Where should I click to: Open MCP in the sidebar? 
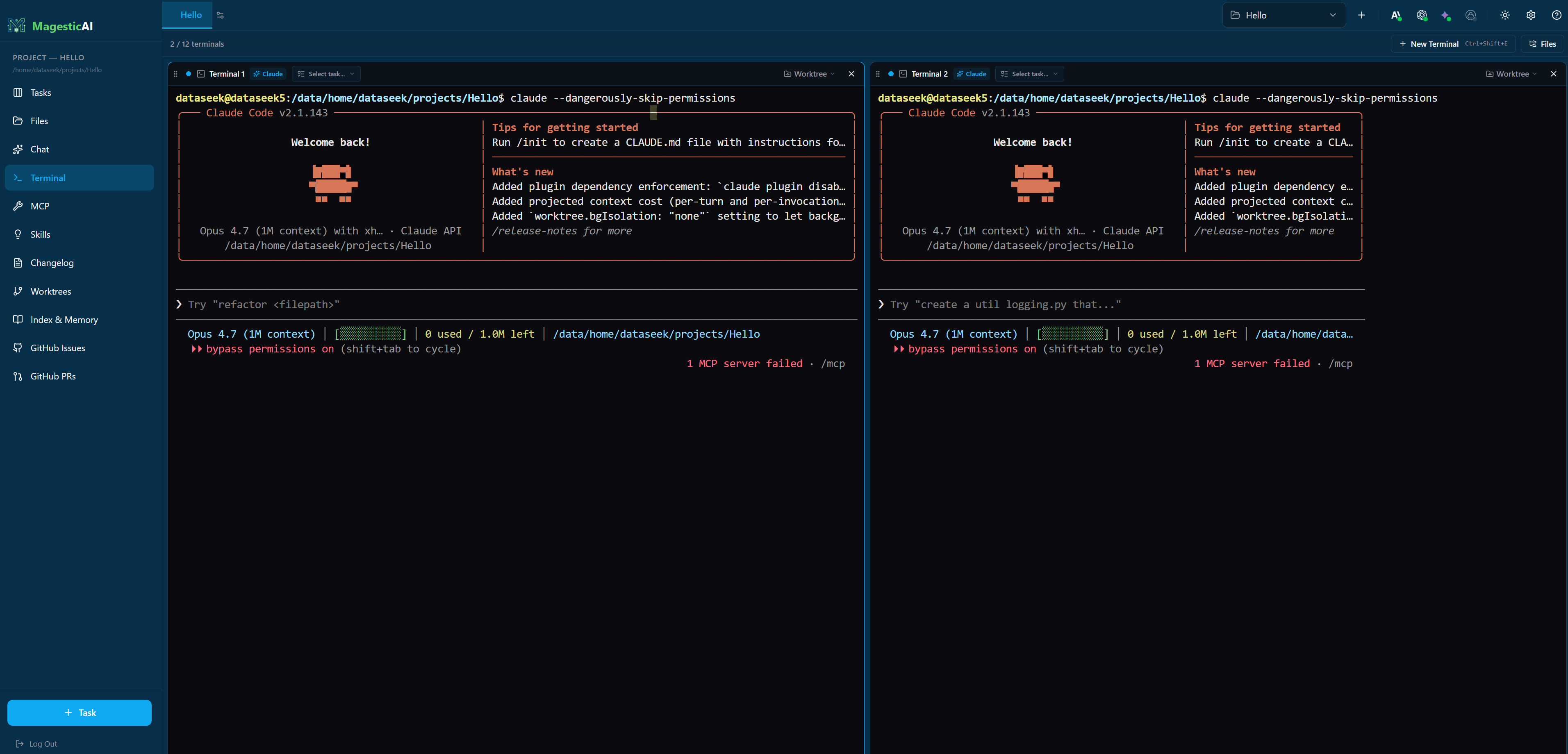point(79,206)
